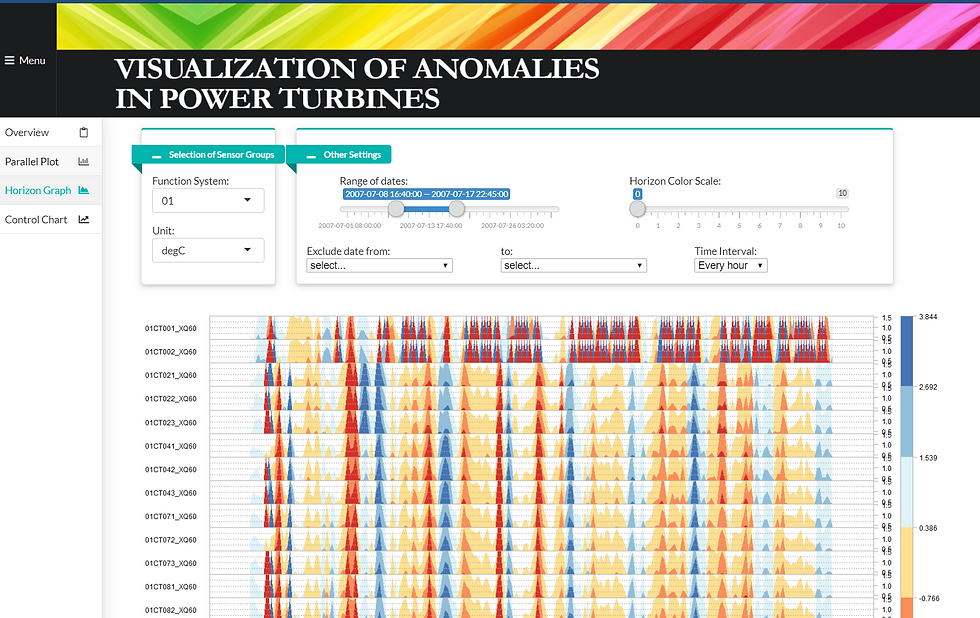Screen dimensions: 980x618
Task: Click the start handle of the date range slider
Action: 396,209
